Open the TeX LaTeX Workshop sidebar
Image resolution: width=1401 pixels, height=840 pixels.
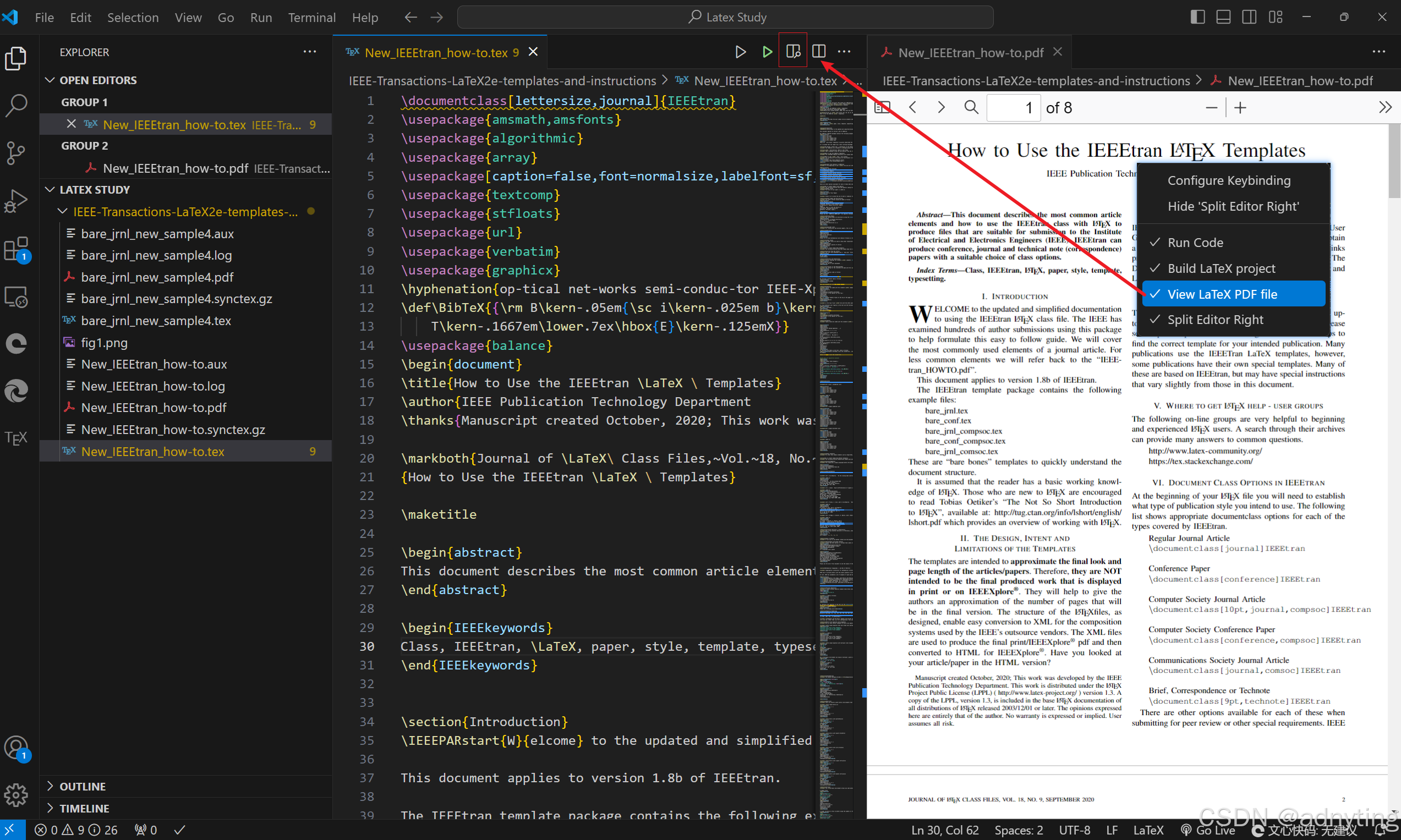point(16,437)
